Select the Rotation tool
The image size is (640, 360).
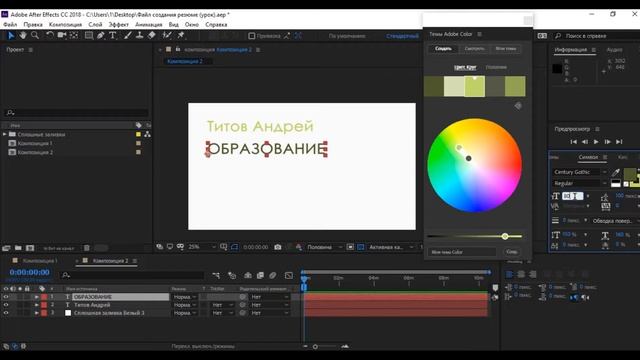click(x=50, y=36)
